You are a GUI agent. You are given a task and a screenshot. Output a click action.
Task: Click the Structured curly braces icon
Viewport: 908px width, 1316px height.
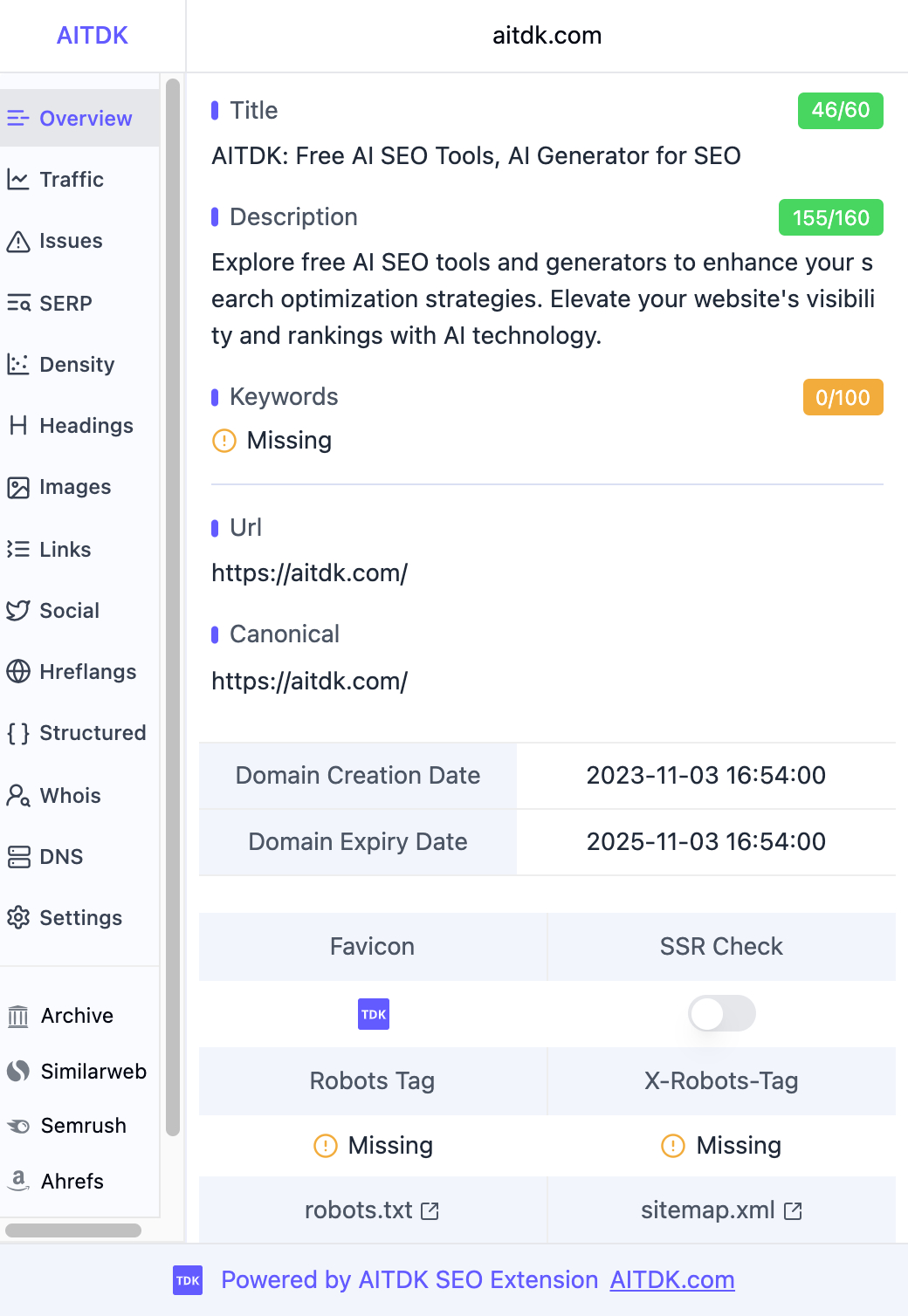tap(17, 733)
